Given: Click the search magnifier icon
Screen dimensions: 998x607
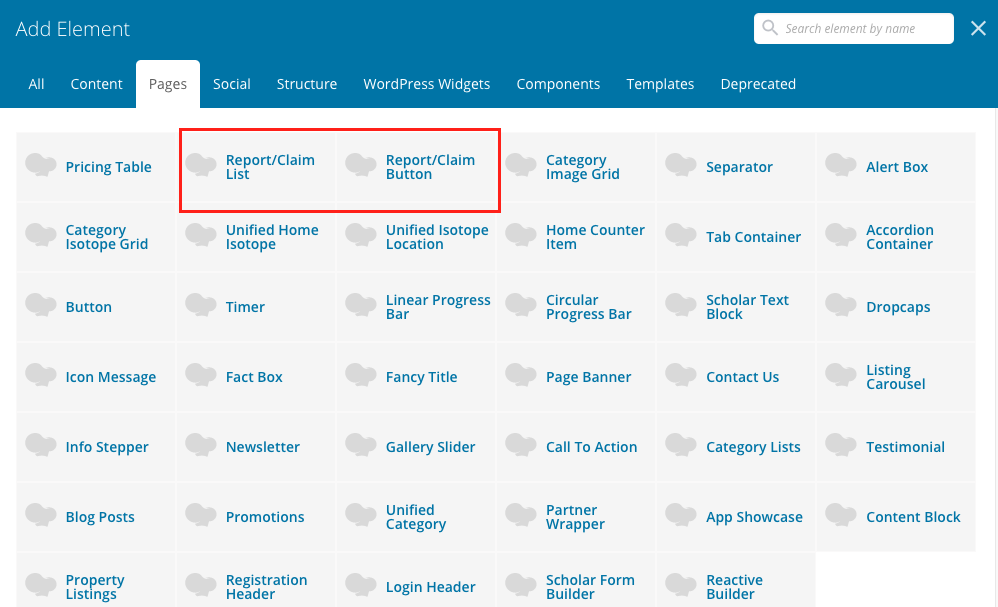Looking at the screenshot, I should (x=770, y=28).
